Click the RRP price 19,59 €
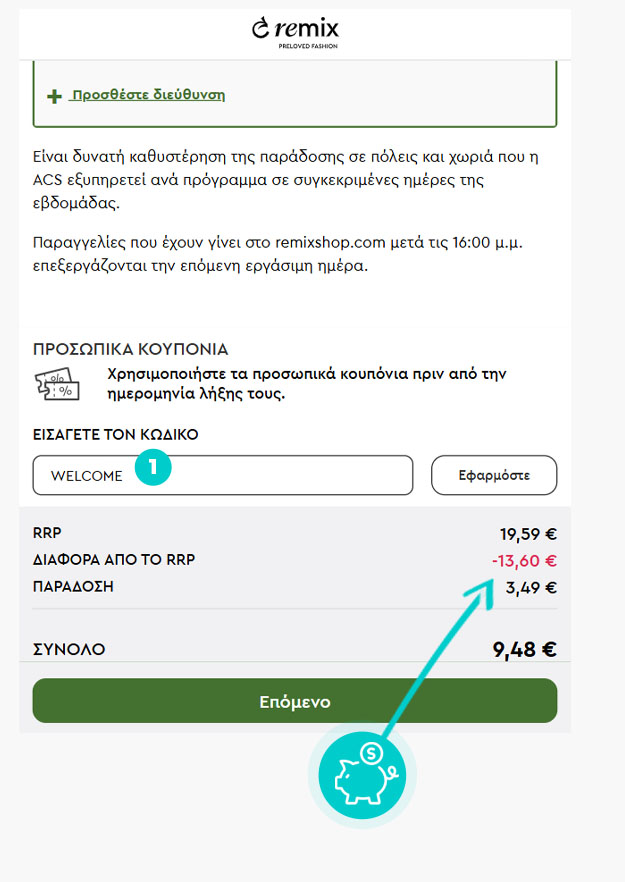Screen dimensions: 625x882 528,534
